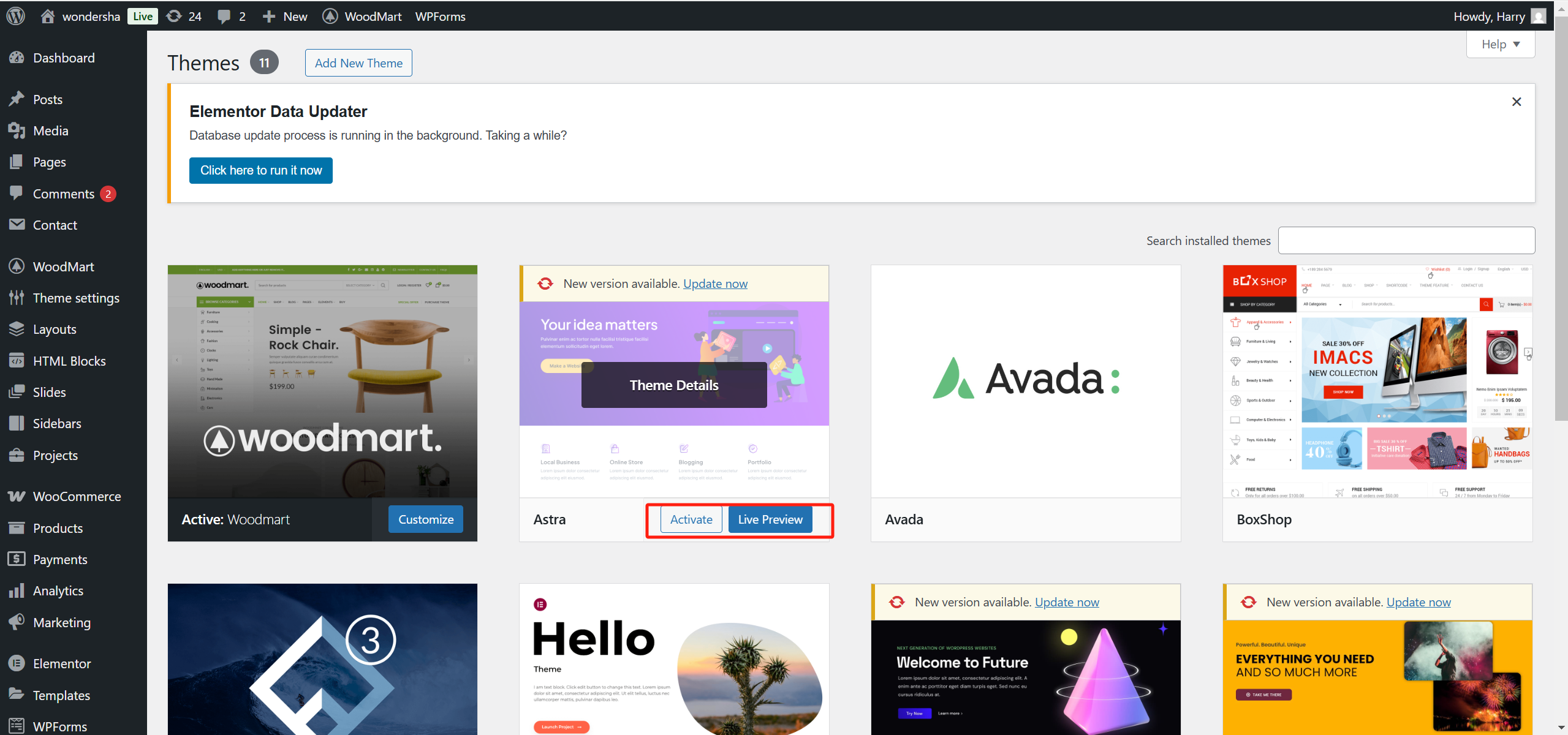Activate the Astra theme
This screenshot has width=1568, height=735.
point(691,519)
